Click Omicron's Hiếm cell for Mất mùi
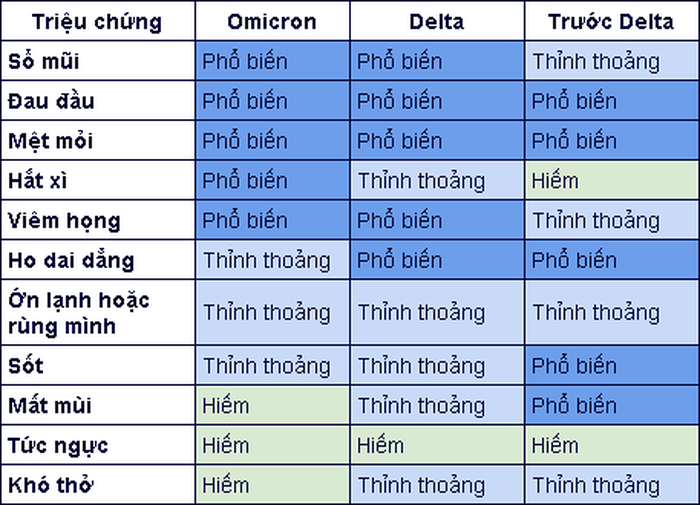 (x=226, y=405)
